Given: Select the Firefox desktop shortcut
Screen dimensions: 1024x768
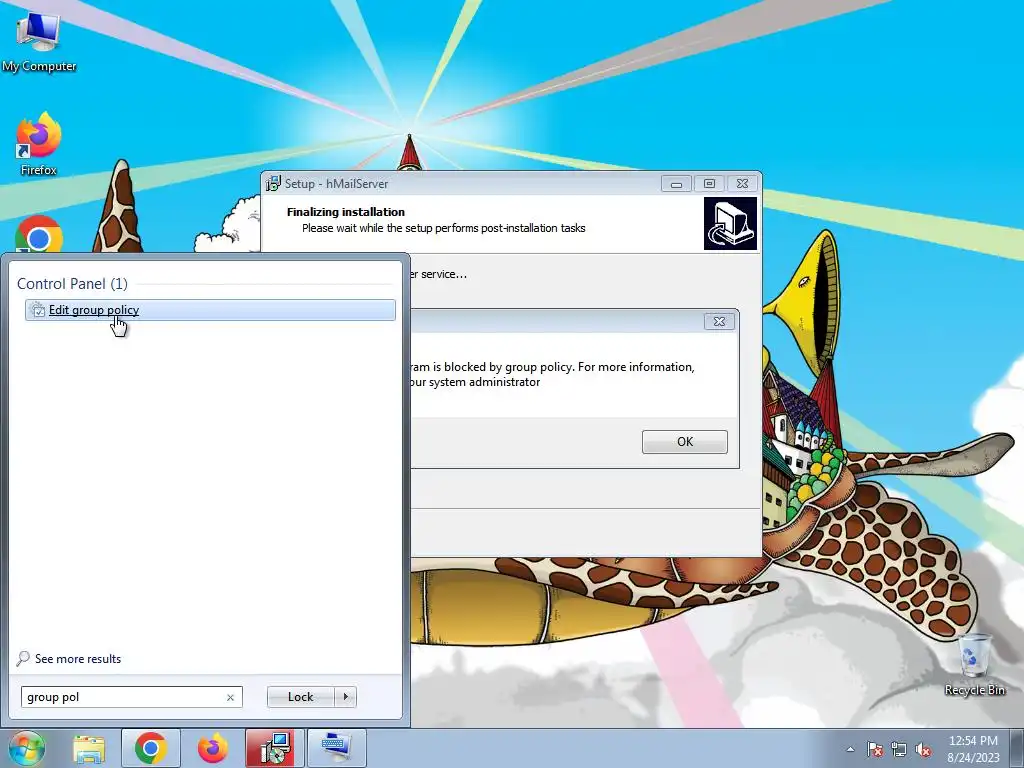Looking at the screenshot, I should [39, 144].
